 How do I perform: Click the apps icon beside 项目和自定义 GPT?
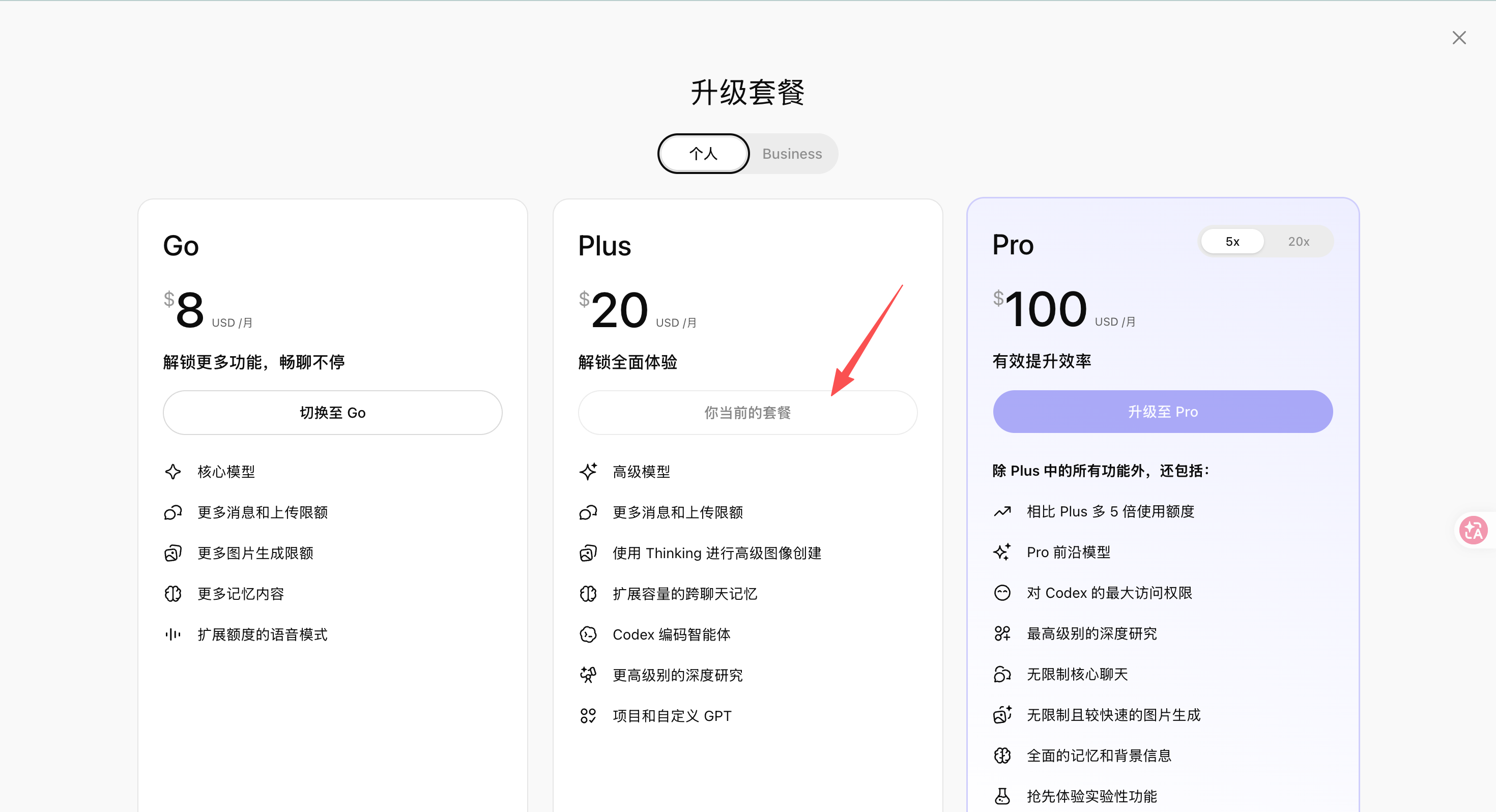588,715
